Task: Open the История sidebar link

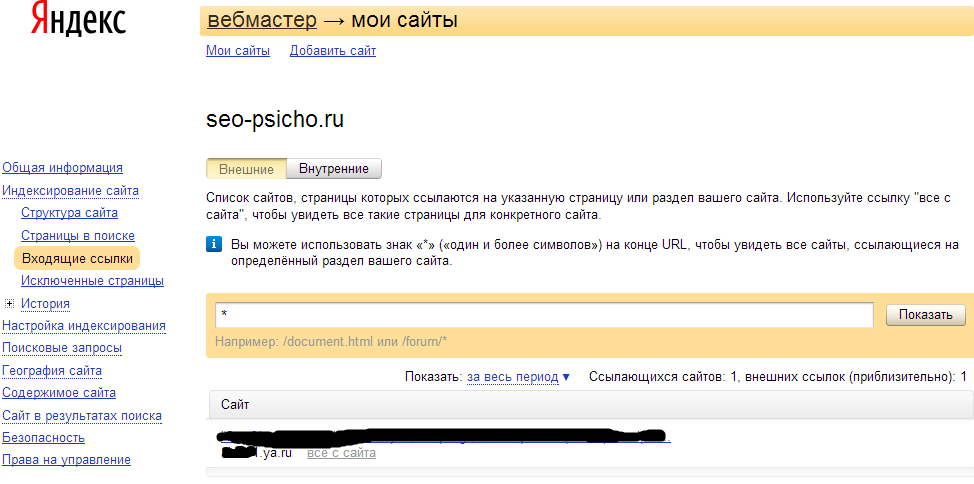Action: point(45,303)
